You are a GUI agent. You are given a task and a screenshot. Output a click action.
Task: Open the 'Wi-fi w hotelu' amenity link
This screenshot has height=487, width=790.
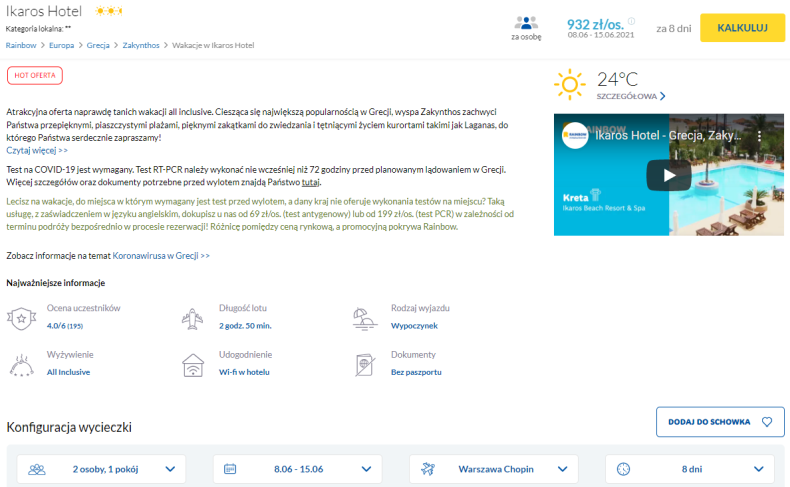coord(244,372)
